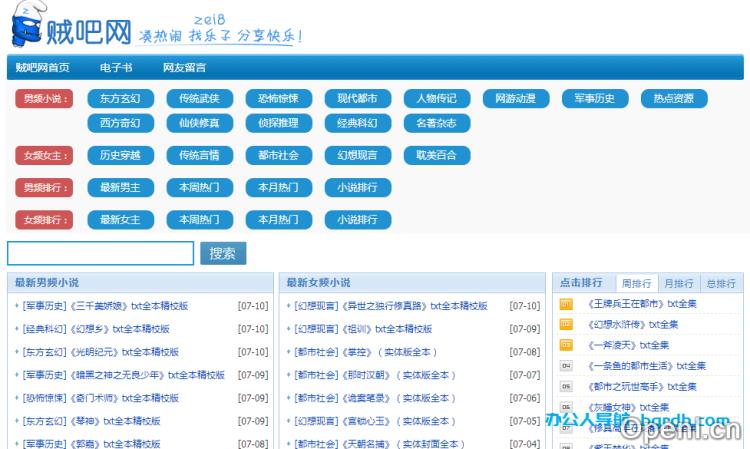This screenshot has height=449, width=750.
Task: Choose the 网游动漫 category
Action: pyautogui.click(x=516, y=99)
